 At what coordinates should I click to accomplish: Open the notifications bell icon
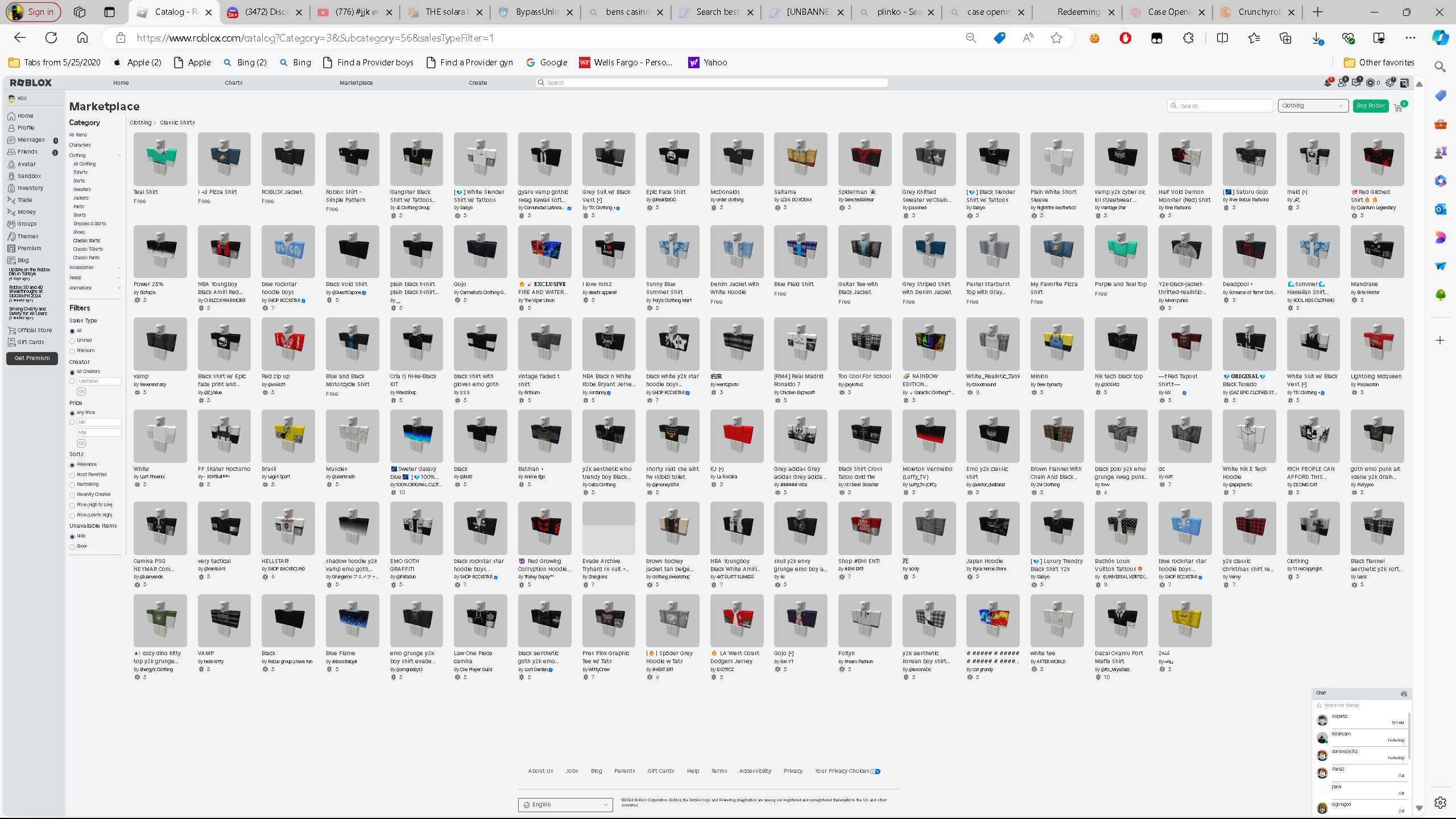point(1327,83)
